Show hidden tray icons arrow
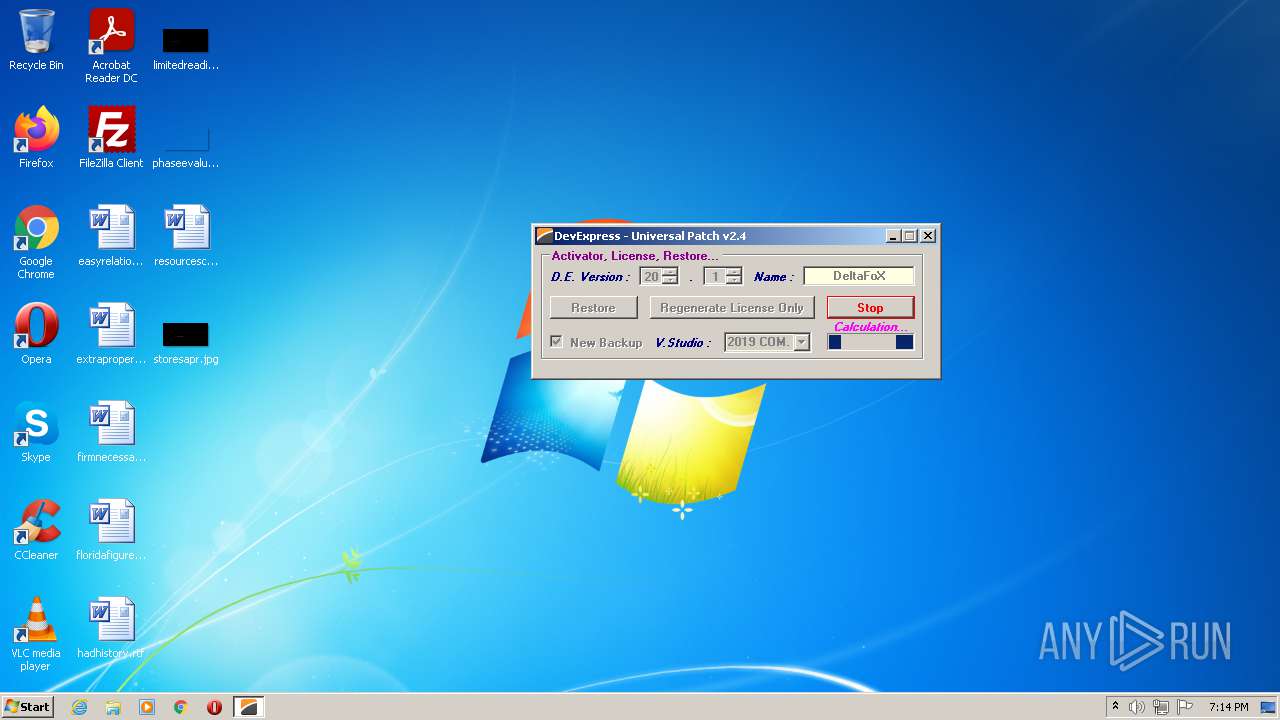1280x720 pixels. 1115,707
